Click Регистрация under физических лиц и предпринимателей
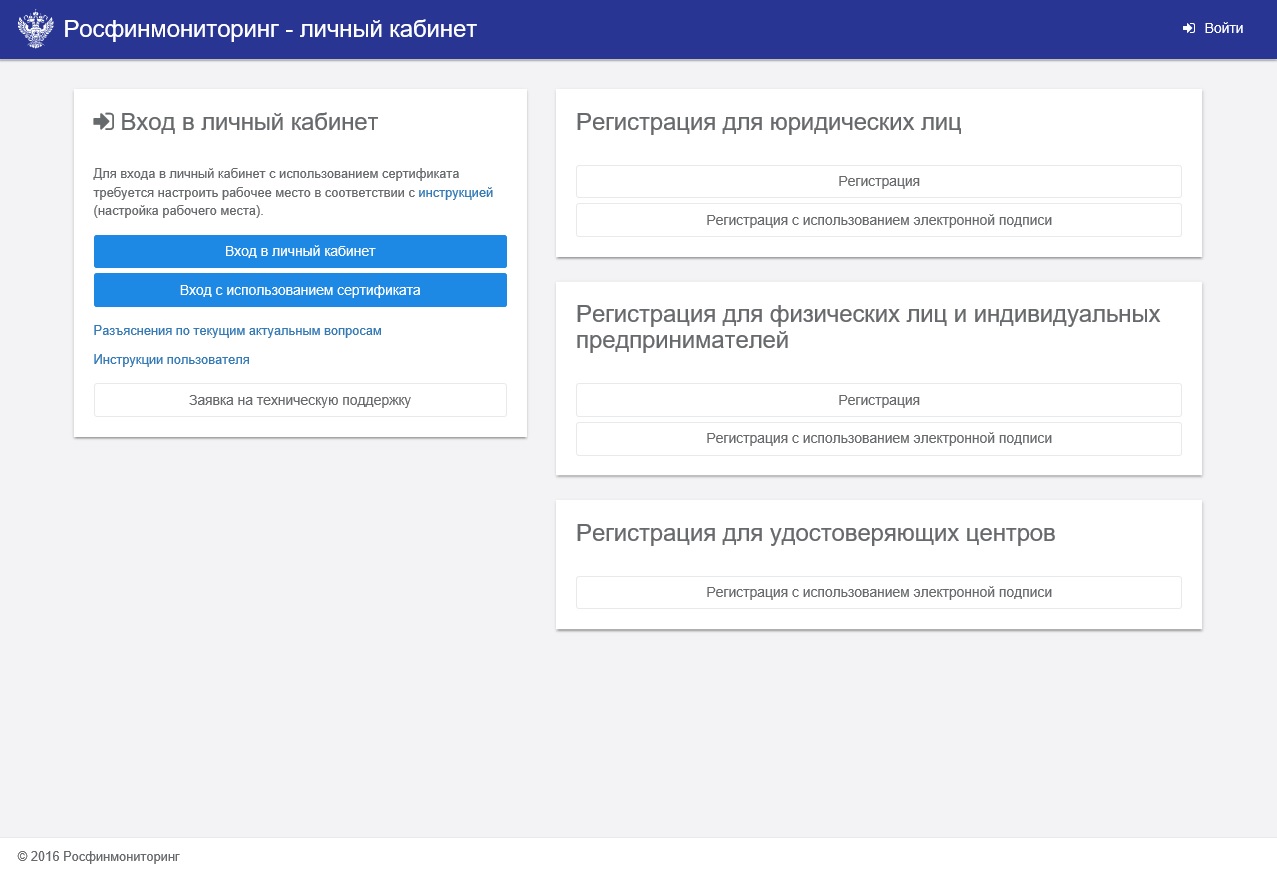Screen dimensions: 1277x874 [879, 400]
